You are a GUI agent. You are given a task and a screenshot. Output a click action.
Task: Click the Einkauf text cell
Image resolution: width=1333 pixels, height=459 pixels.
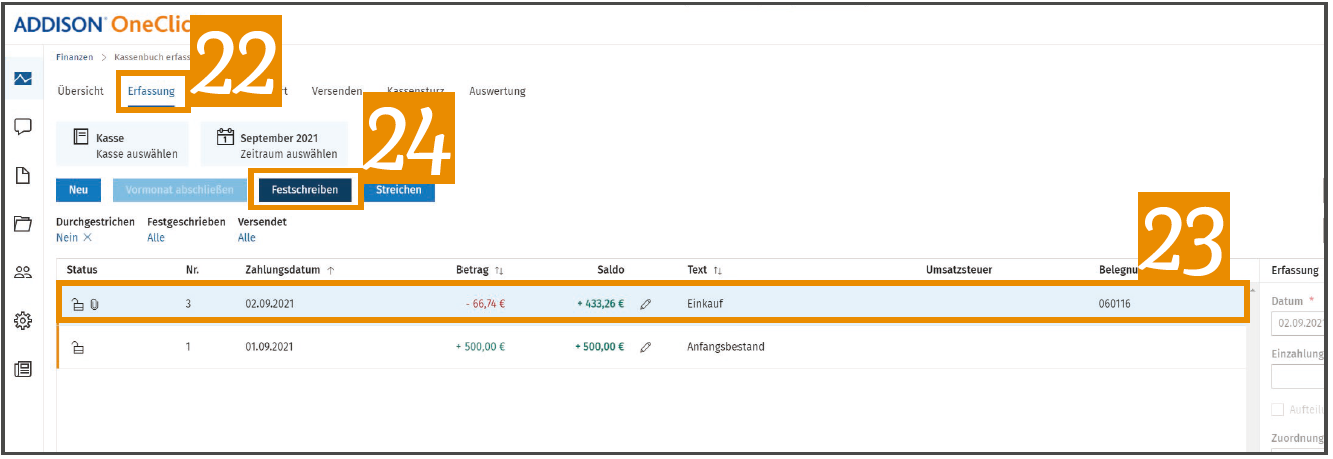(x=704, y=303)
